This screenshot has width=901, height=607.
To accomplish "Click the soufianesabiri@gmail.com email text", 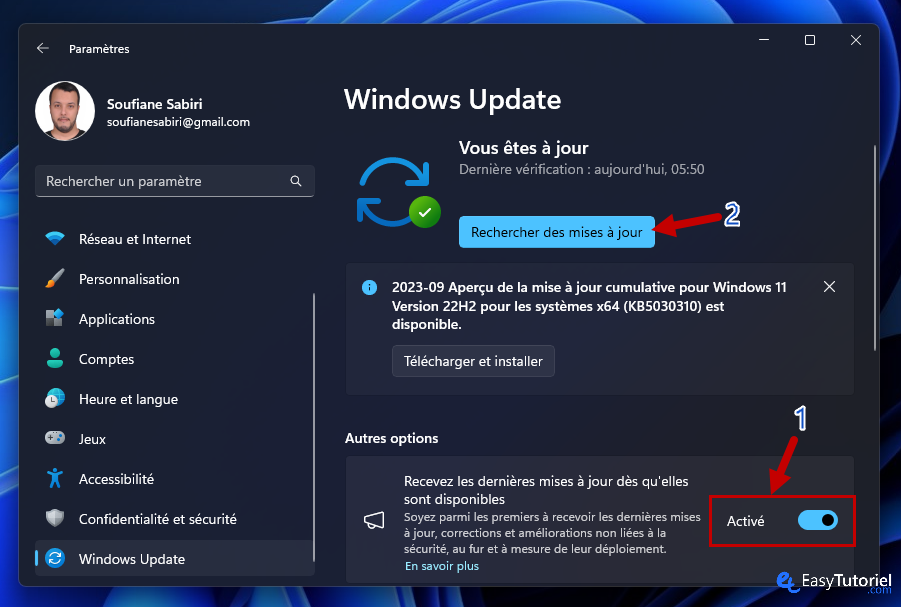I will (178, 122).
